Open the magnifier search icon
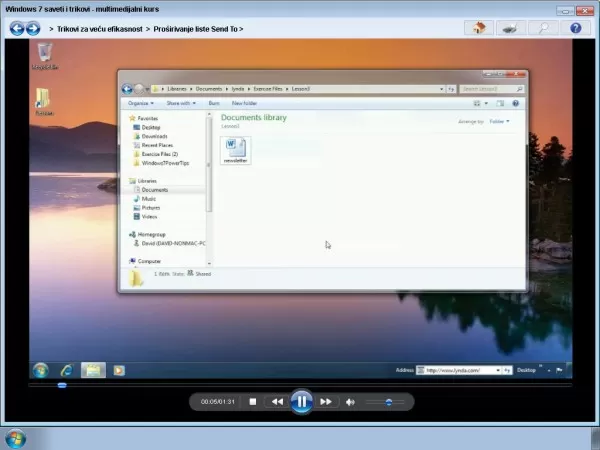Image resolution: width=600 pixels, height=450 pixels. click(543, 28)
